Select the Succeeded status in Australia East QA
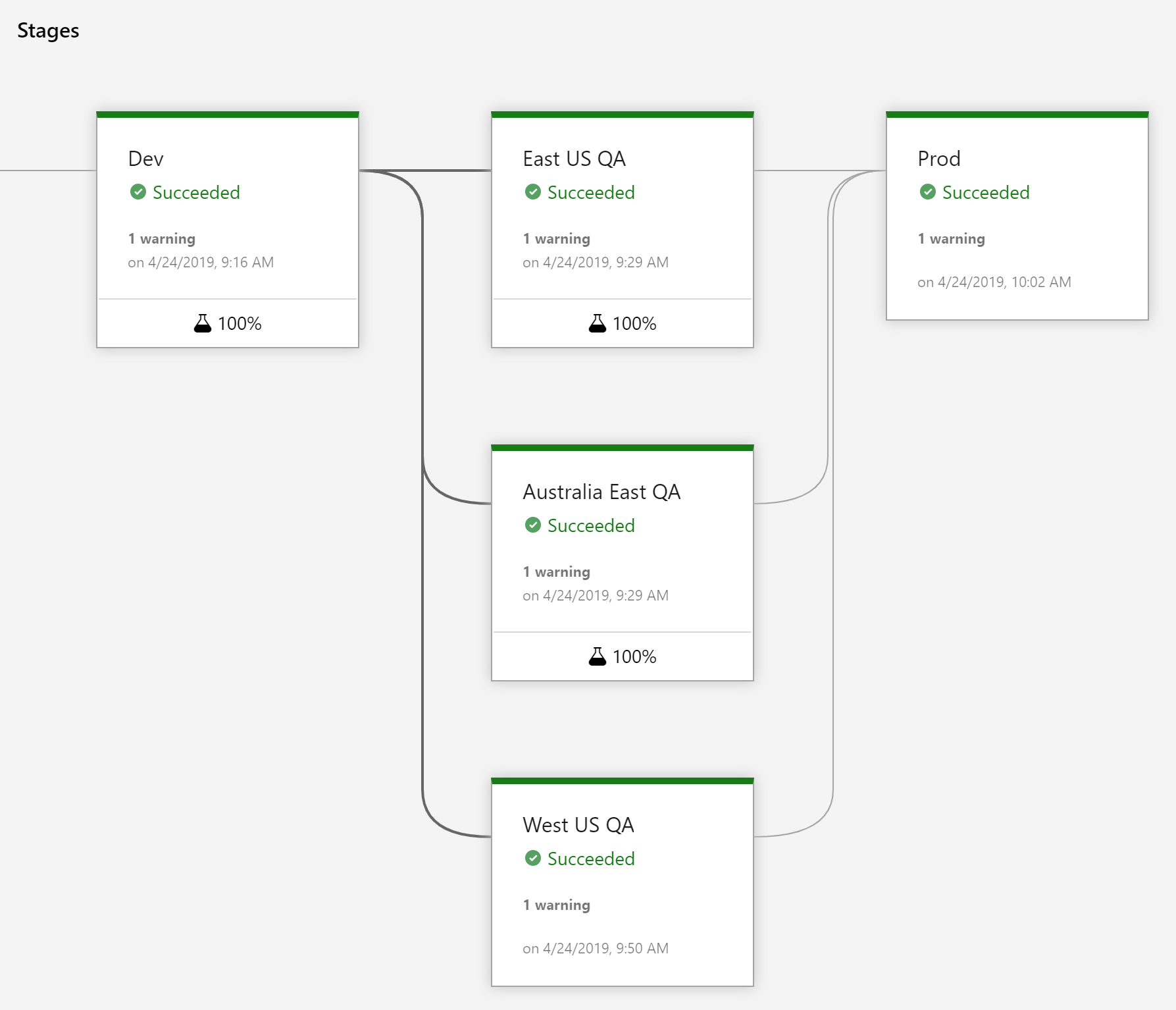Image resolution: width=1176 pixels, height=1010 pixels. 591,526
